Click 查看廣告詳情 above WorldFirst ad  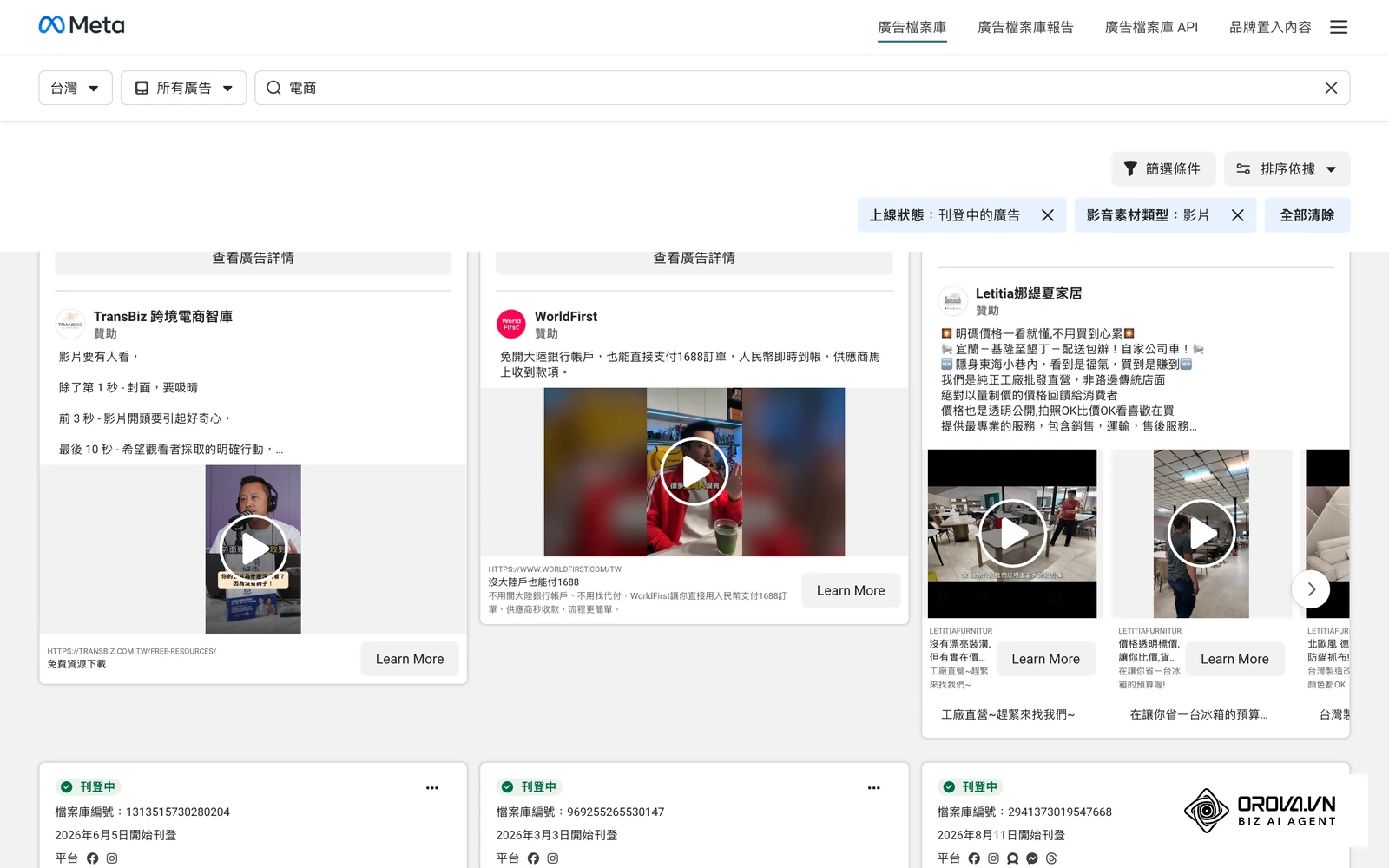[694, 261]
